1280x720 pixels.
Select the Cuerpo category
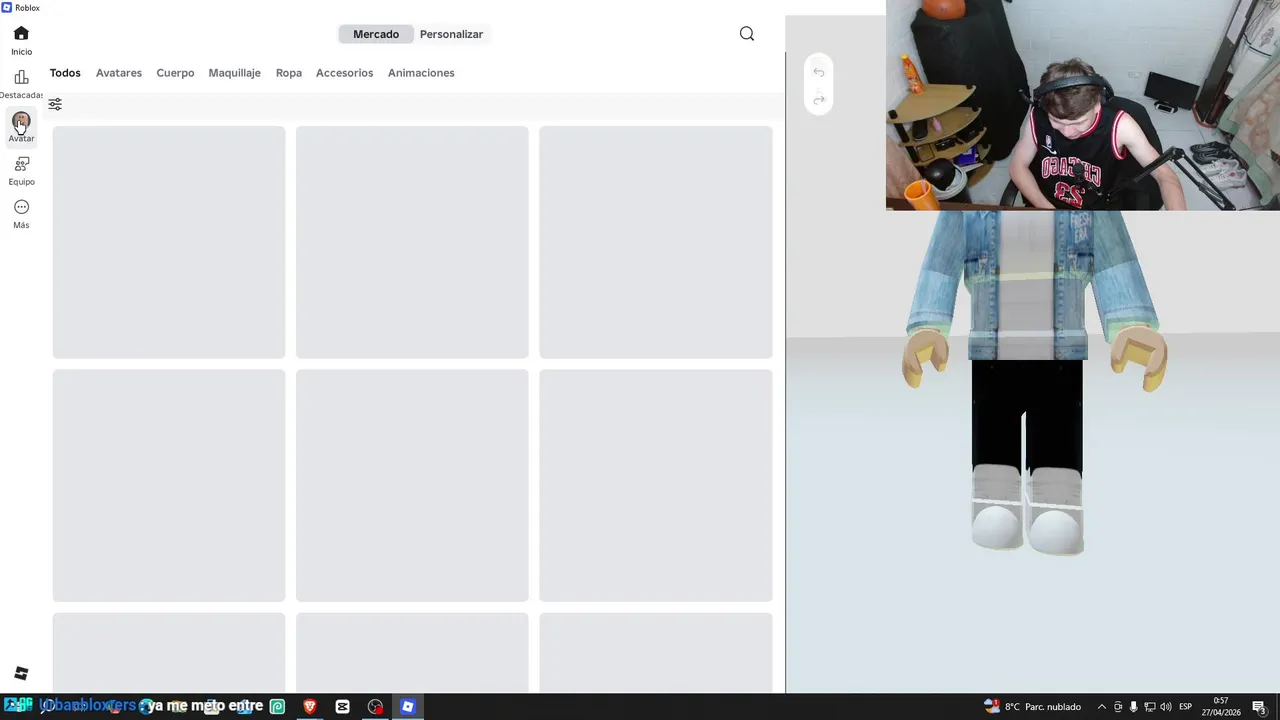coord(175,73)
